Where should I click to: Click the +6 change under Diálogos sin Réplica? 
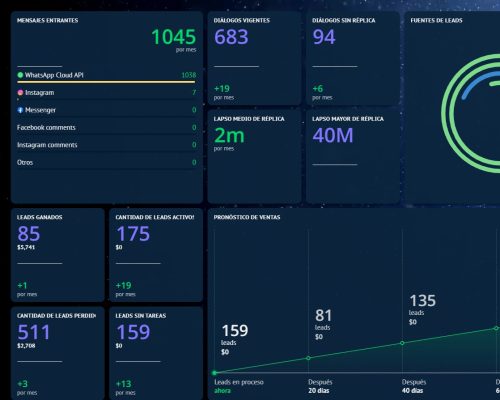[318, 89]
